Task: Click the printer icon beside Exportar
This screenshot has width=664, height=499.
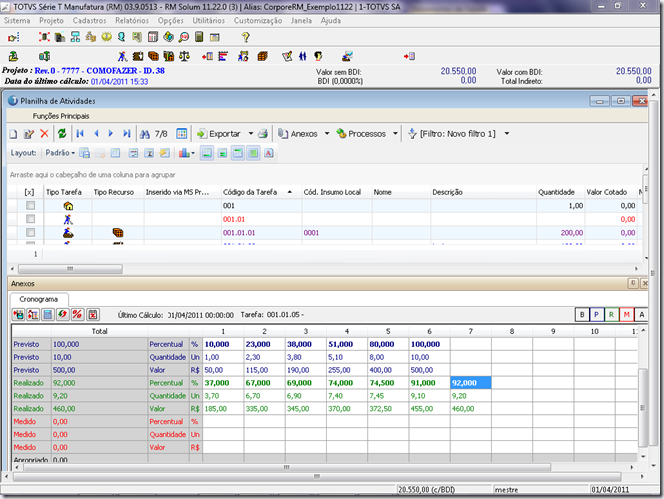Action: point(263,134)
